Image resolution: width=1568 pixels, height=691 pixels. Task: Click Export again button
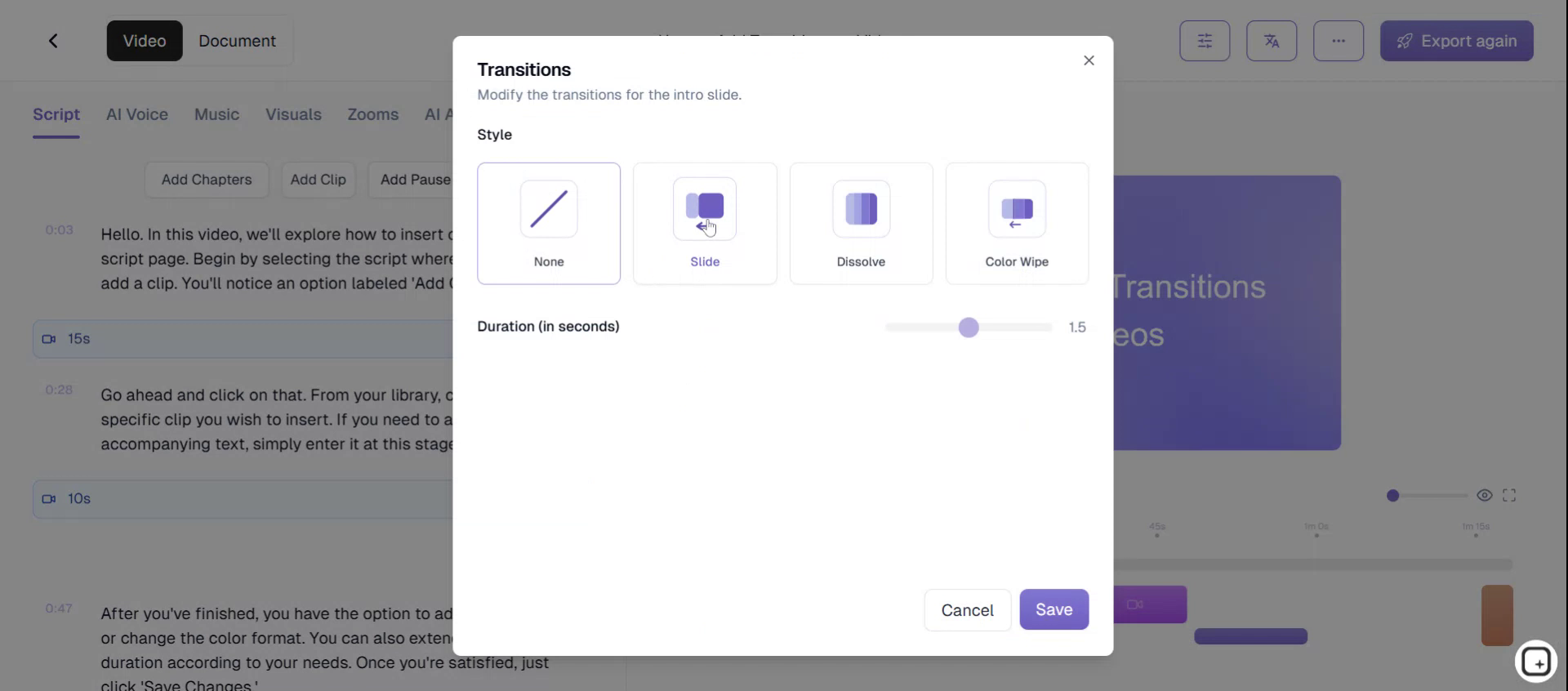[x=1457, y=41]
